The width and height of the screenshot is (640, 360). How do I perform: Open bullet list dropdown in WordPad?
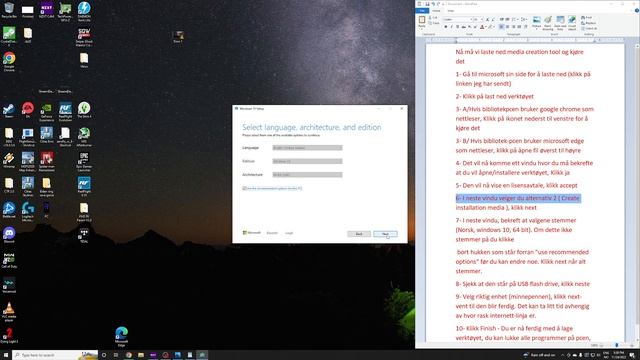(x=515, y=19)
